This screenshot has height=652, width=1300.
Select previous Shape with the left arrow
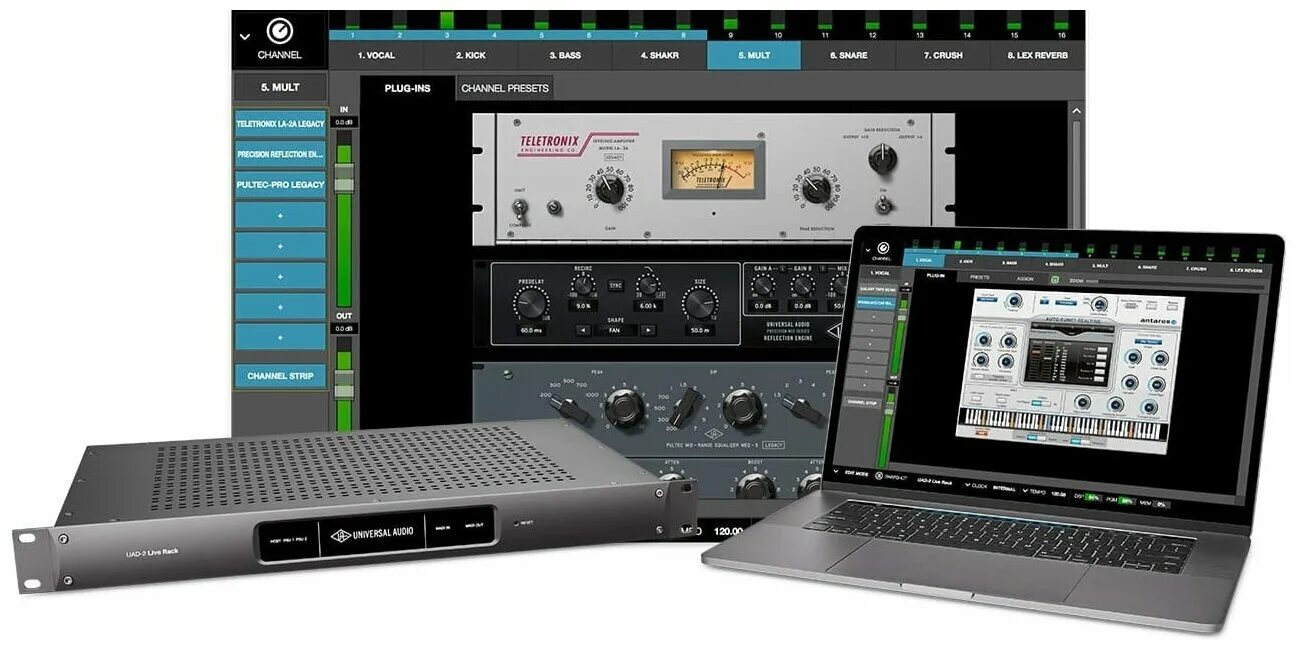(x=583, y=330)
